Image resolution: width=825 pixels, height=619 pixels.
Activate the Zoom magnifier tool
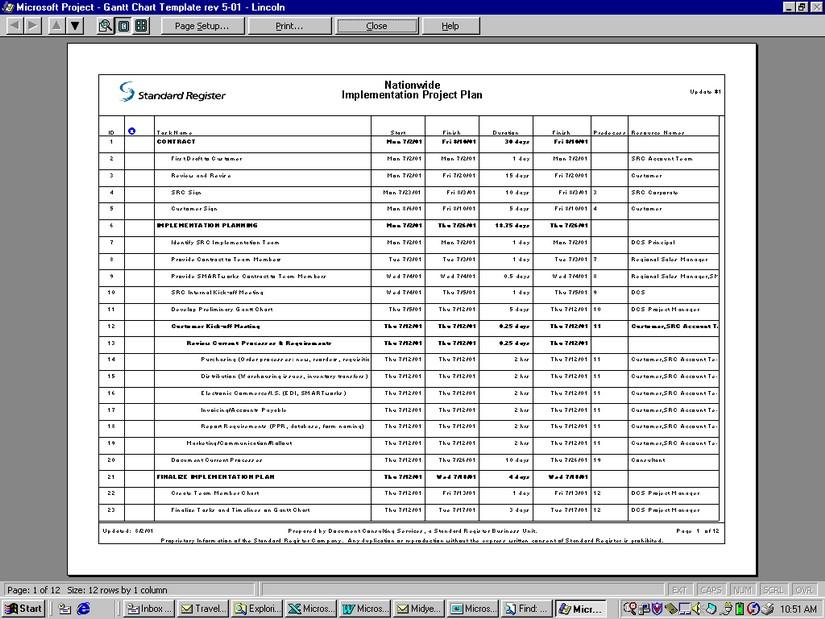tap(105, 25)
